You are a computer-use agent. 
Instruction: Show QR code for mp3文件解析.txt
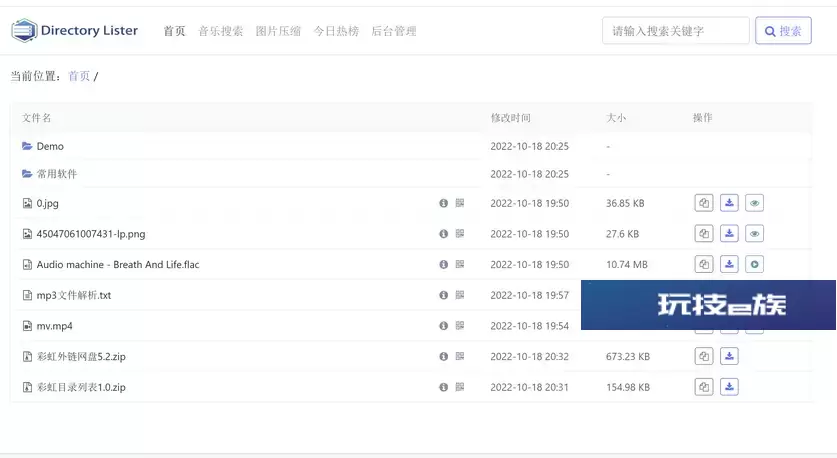click(460, 295)
